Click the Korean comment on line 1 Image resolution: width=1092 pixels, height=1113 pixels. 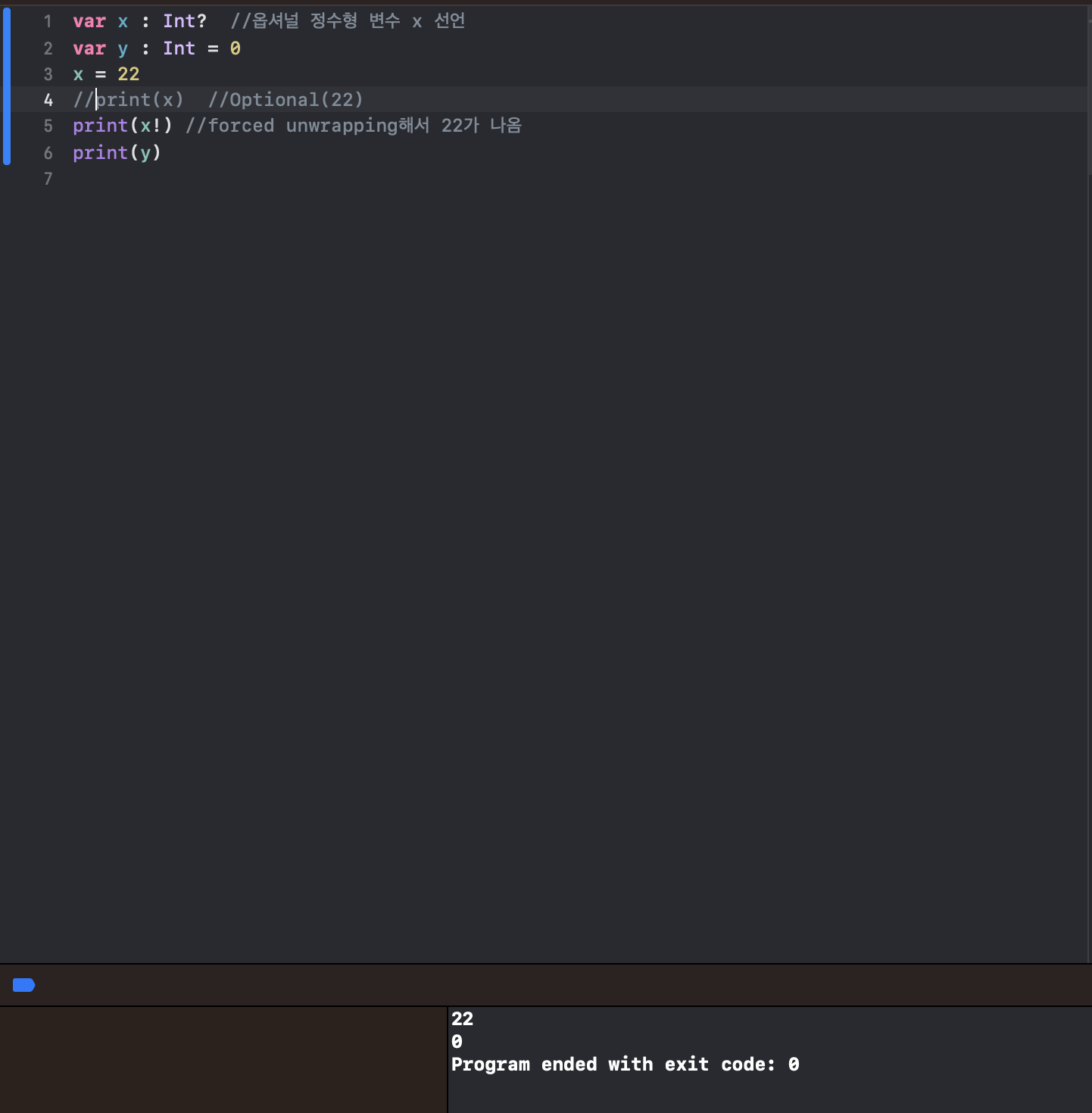(x=348, y=21)
